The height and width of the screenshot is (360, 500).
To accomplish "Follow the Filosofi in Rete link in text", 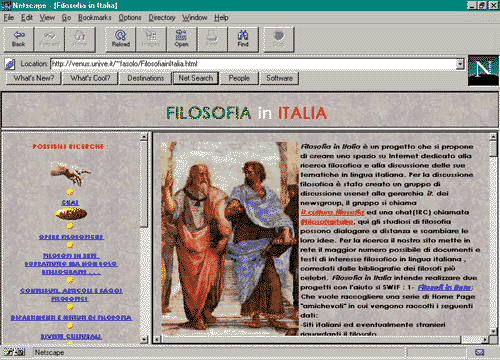I will pos(445,287).
